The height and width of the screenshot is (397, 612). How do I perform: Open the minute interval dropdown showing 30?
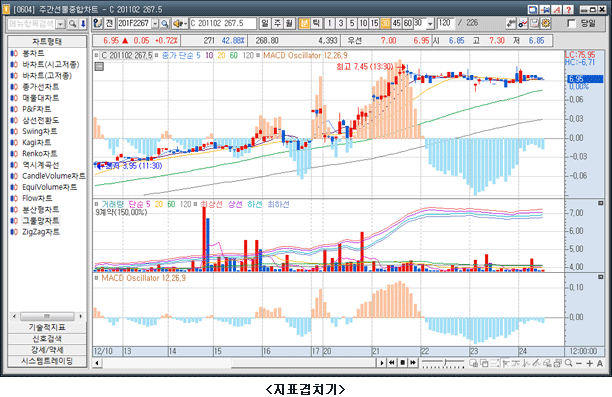coord(430,23)
